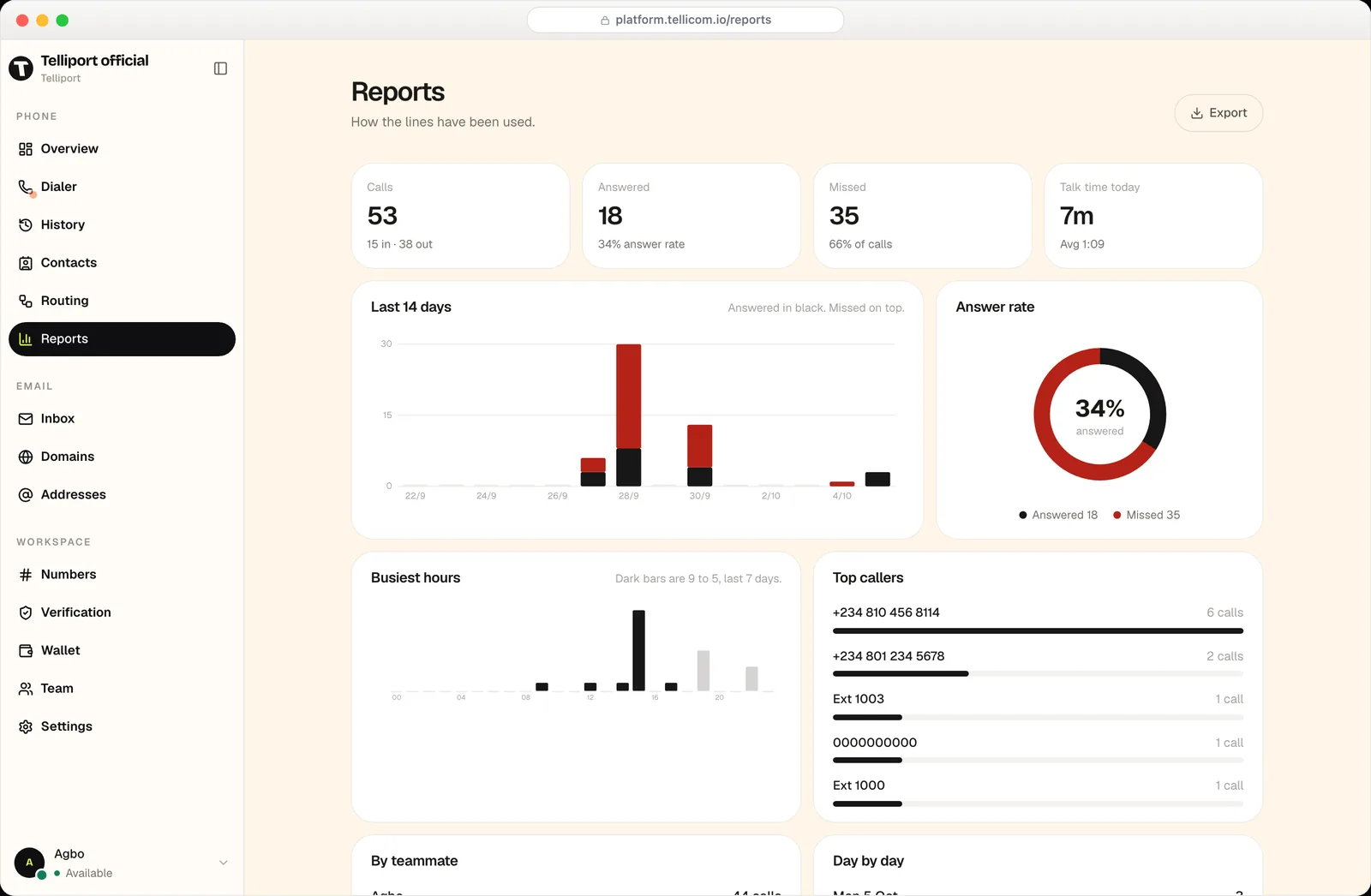Select Contacts in the sidebar
This screenshot has height=896, width=1371.
(122, 263)
